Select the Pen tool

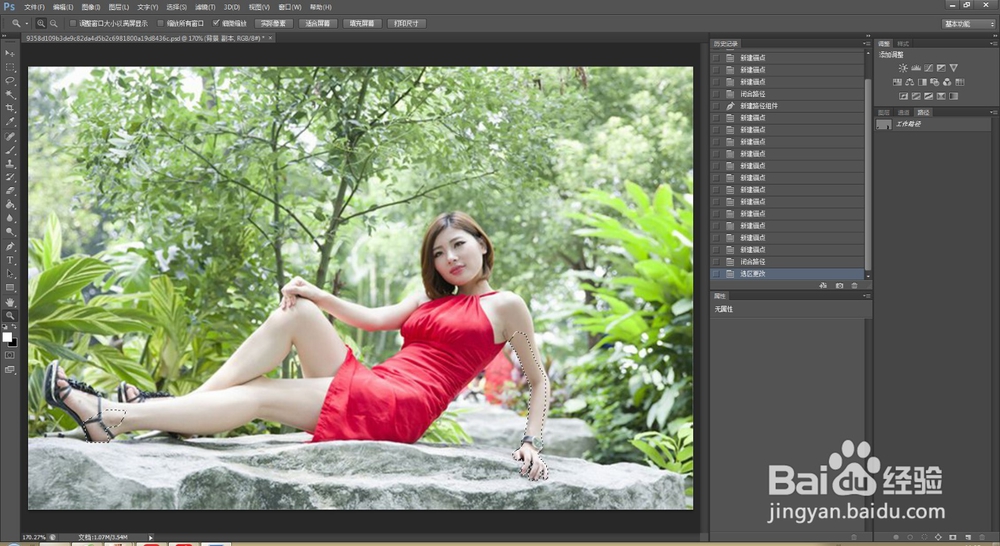point(10,247)
